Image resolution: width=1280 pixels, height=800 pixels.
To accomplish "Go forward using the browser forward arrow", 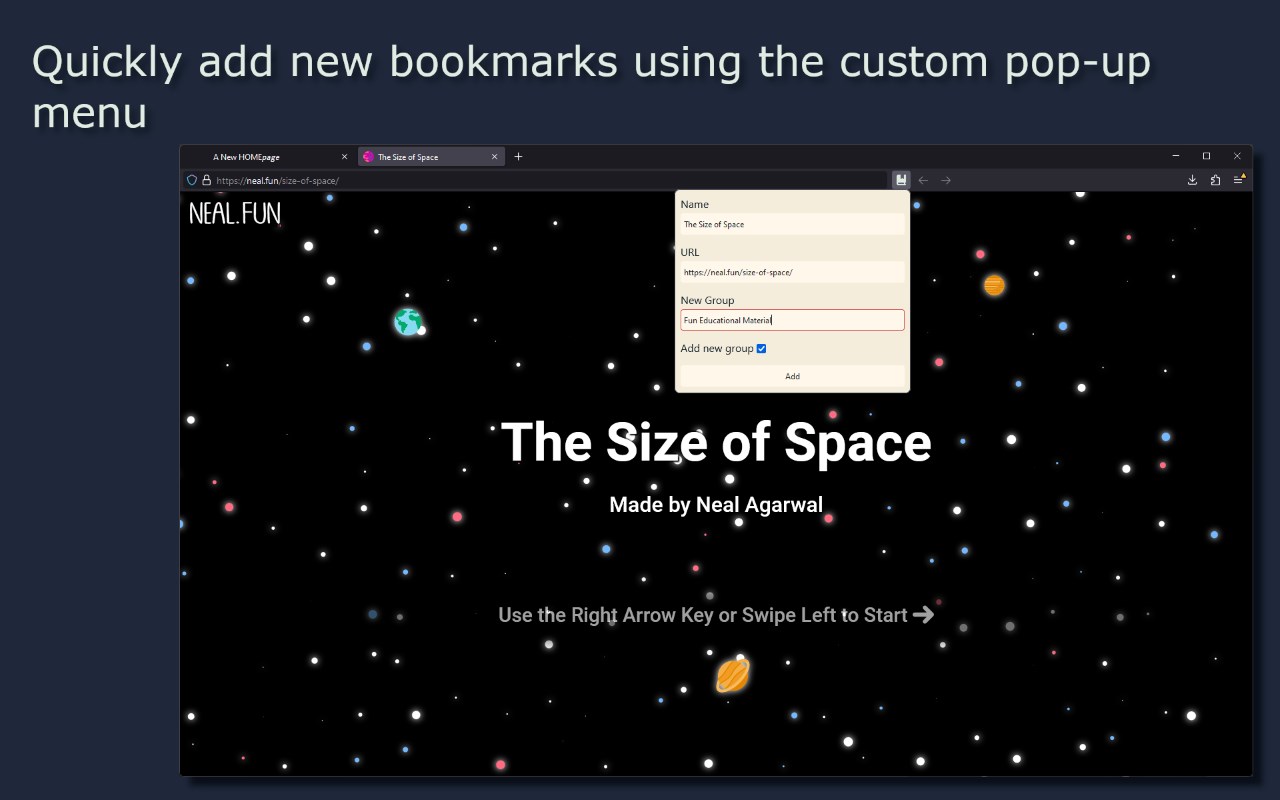I will tap(946, 180).
